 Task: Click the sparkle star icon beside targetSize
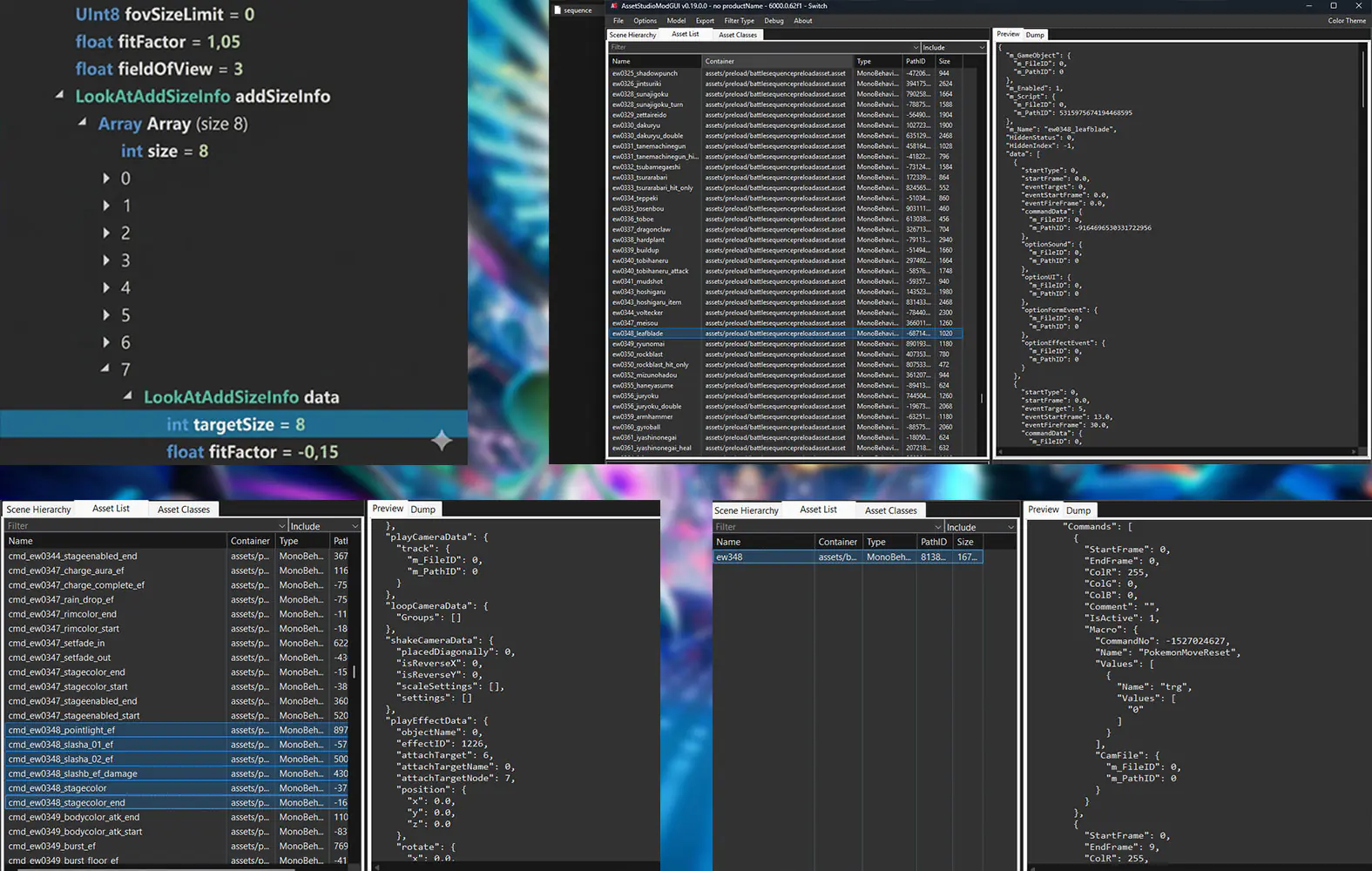[442, 441]
